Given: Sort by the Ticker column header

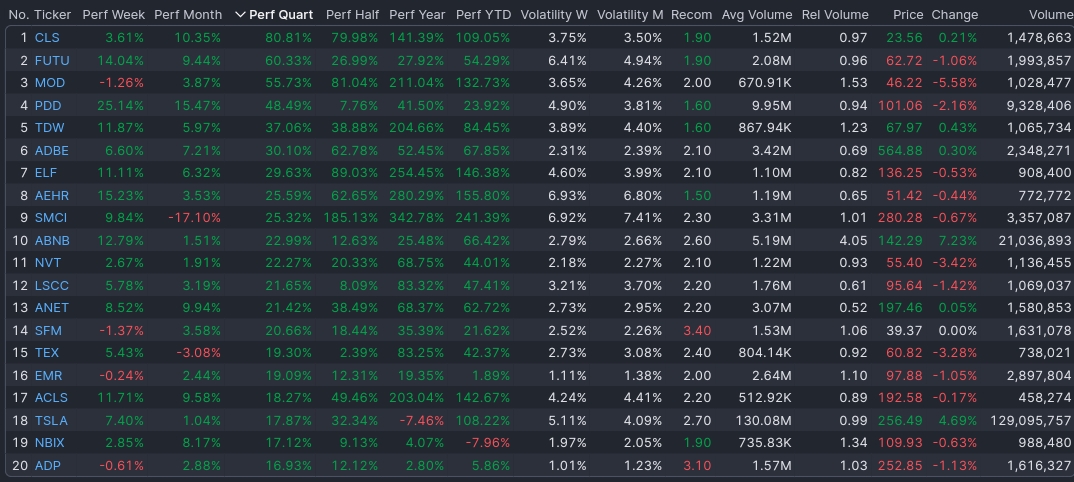Looking at the screenshot, I should click(x=52, y=14).
